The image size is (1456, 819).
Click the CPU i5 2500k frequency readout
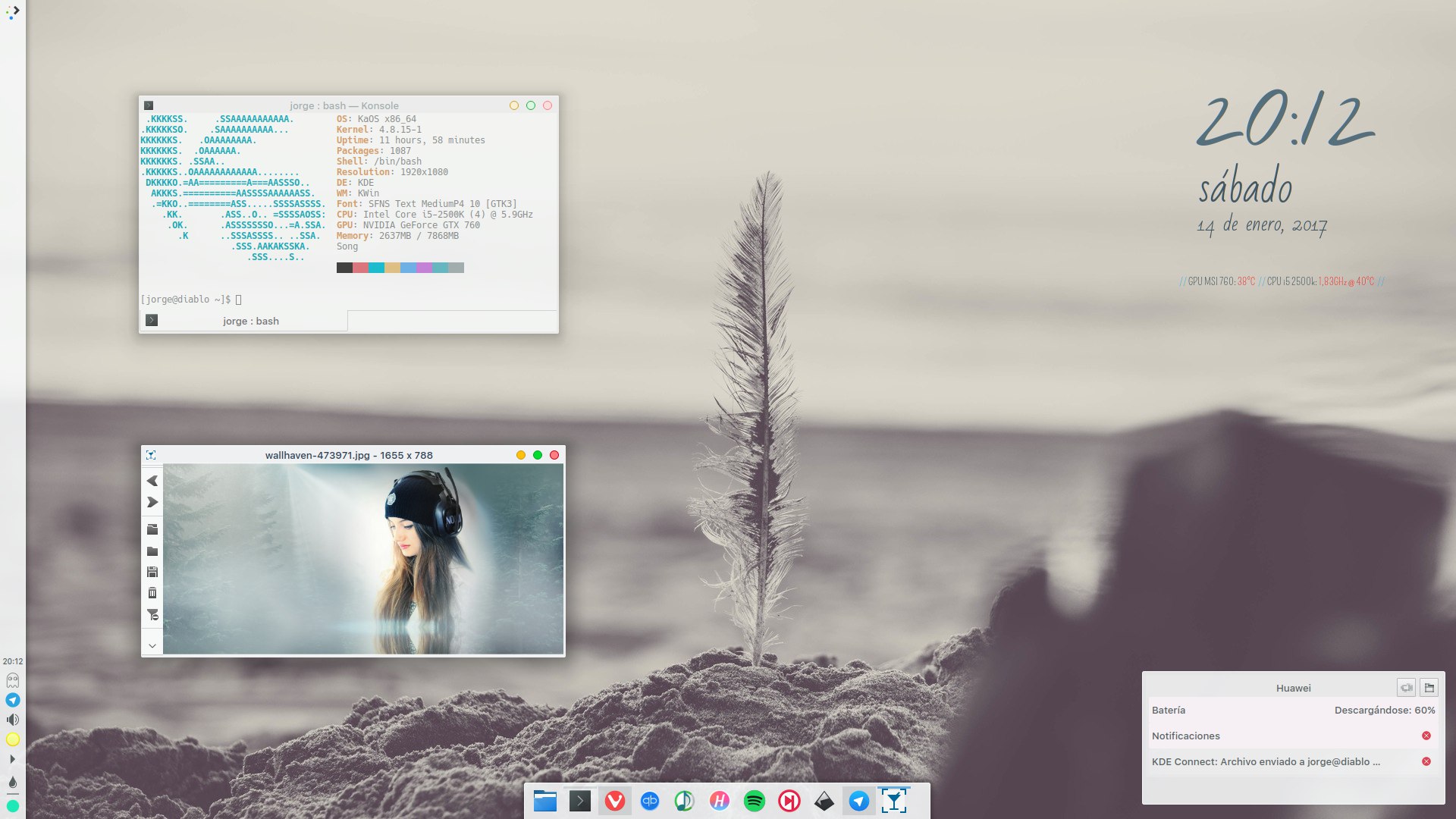coord(1320,281)
